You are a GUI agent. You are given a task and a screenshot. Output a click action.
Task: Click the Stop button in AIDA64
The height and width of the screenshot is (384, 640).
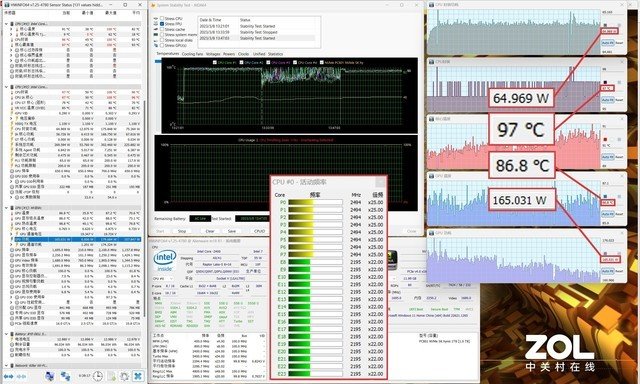182,231
